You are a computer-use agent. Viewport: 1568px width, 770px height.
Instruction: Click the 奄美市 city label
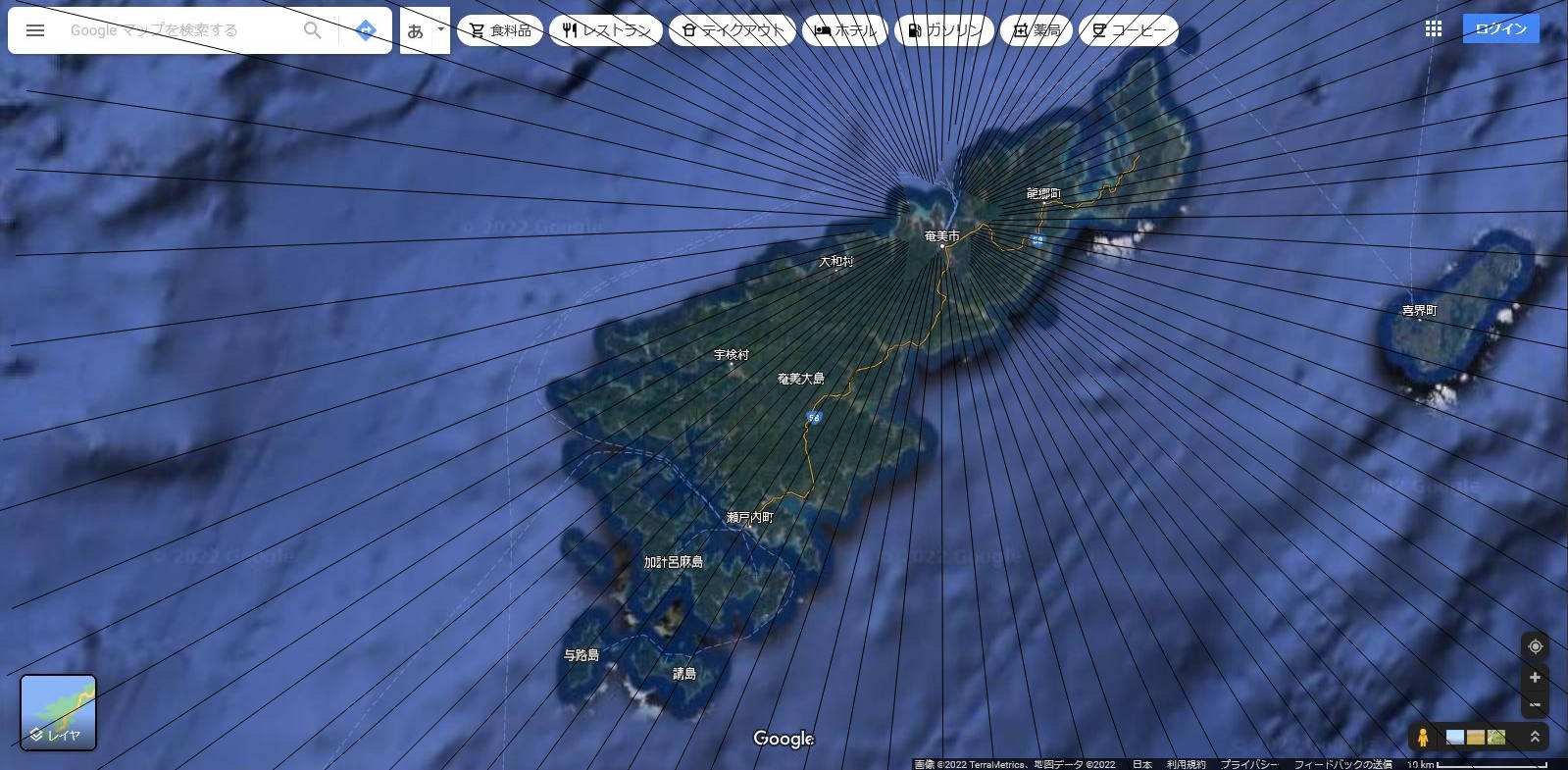tap(942, 236)
